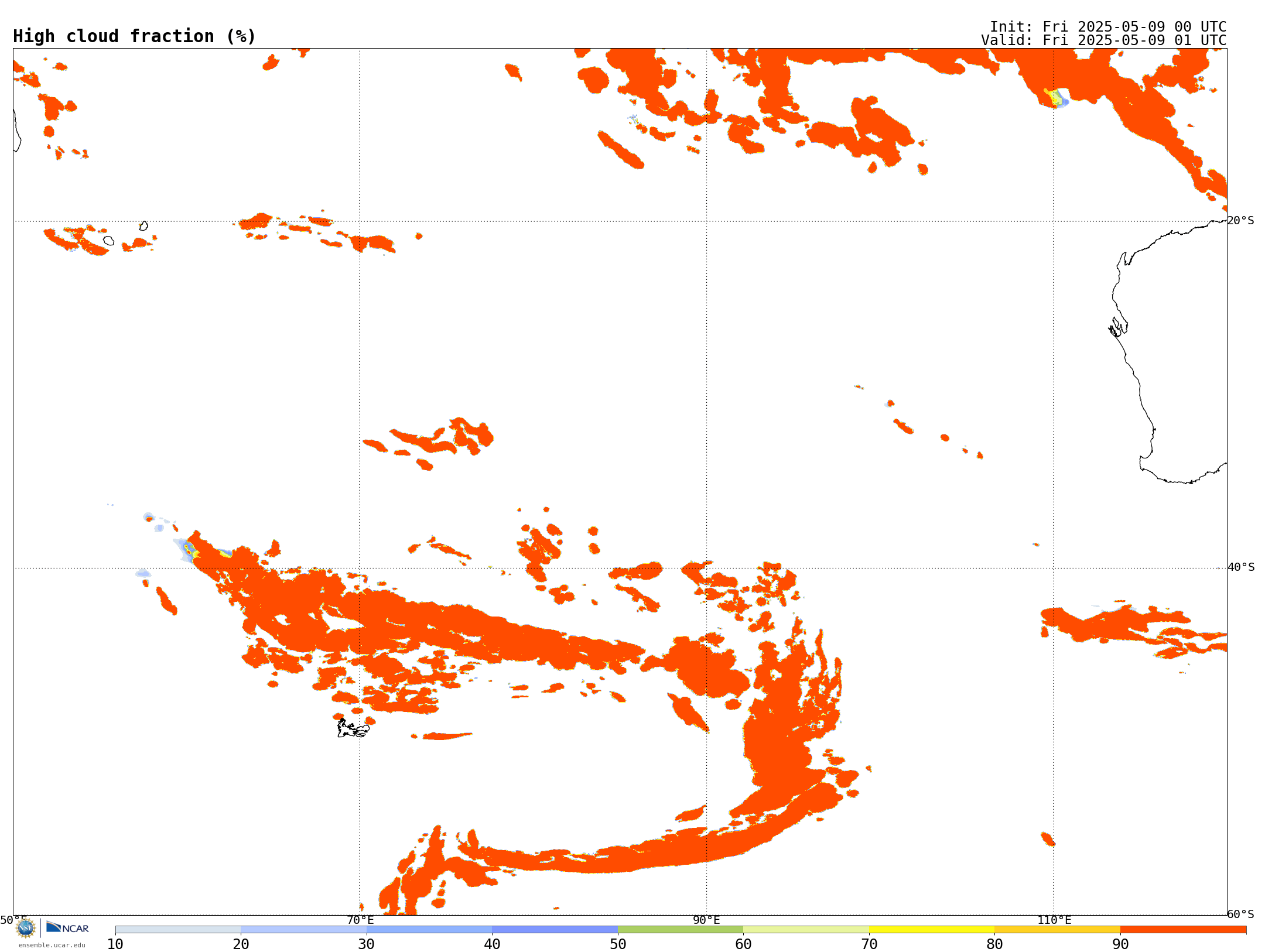Click the colorbar tick label 50

coord(618,944)
